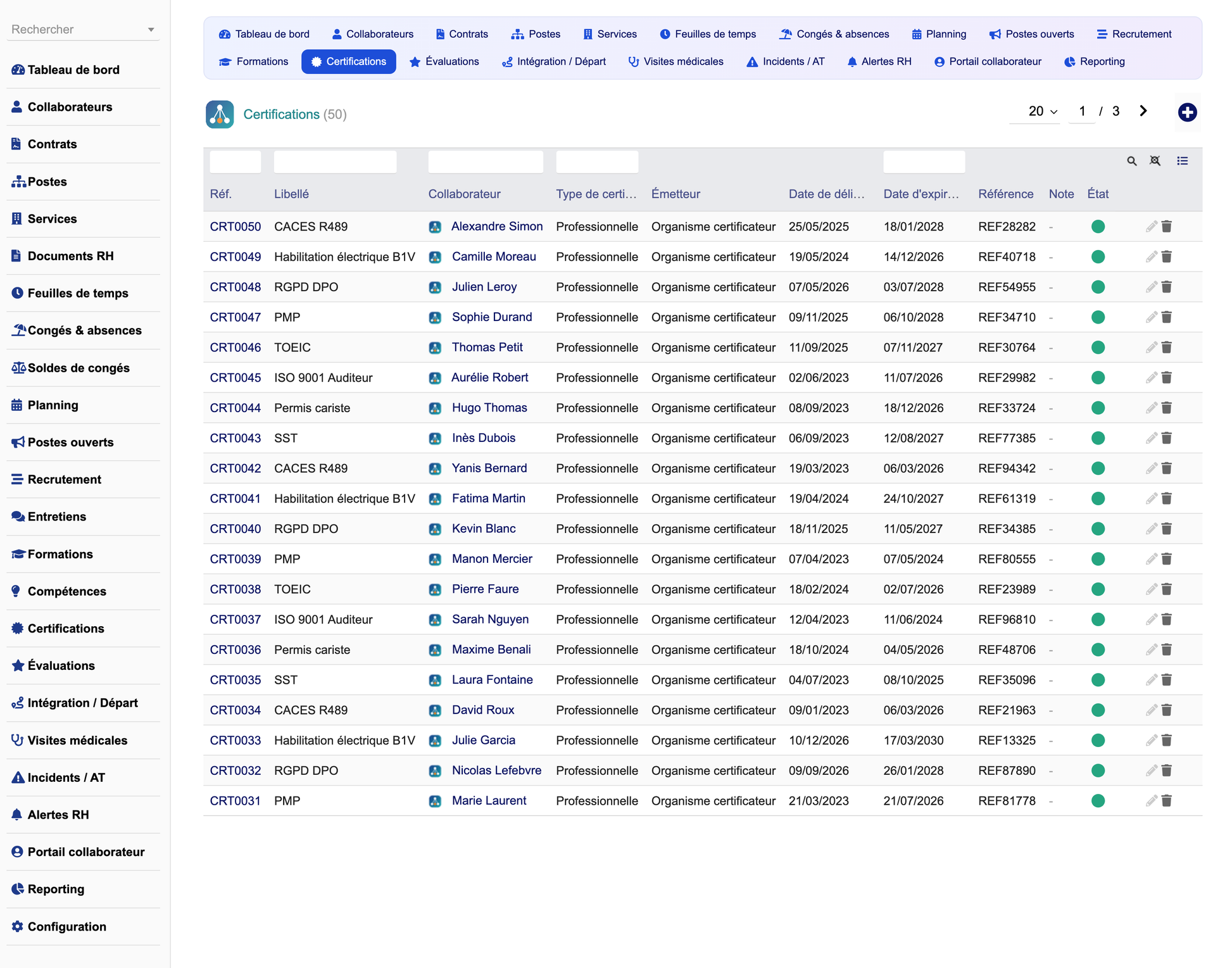Edit the CRT0037 ISO 9001 Auditeur row
Viewport: 1232px width, 968px height.
(x=1152, y=619)
